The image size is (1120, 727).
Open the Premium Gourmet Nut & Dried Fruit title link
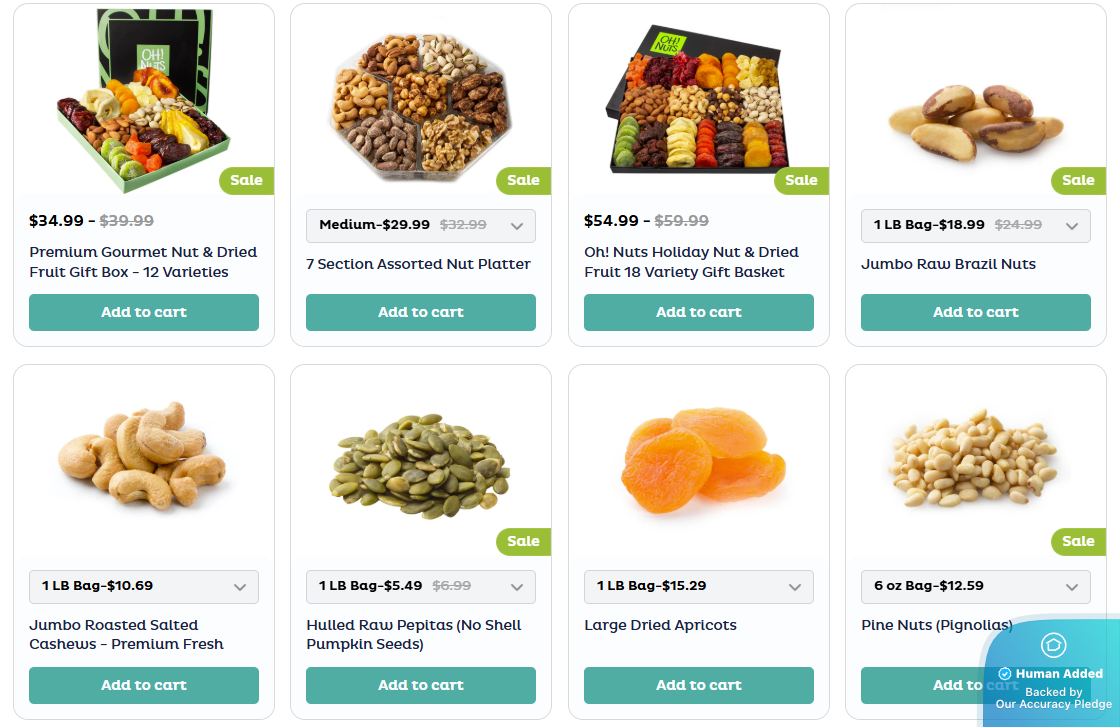click(143, 262)
